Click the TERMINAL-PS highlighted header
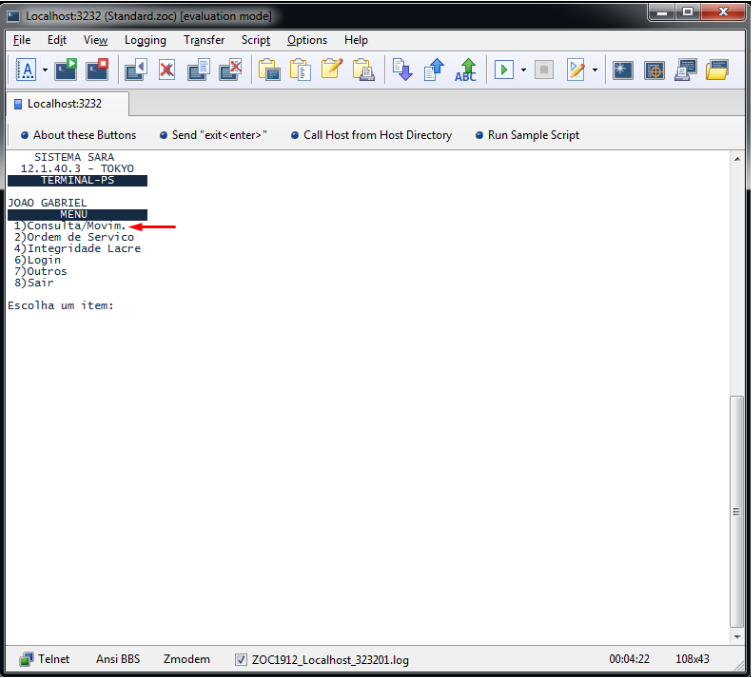The image size is (752, 678). coord(77,180)
